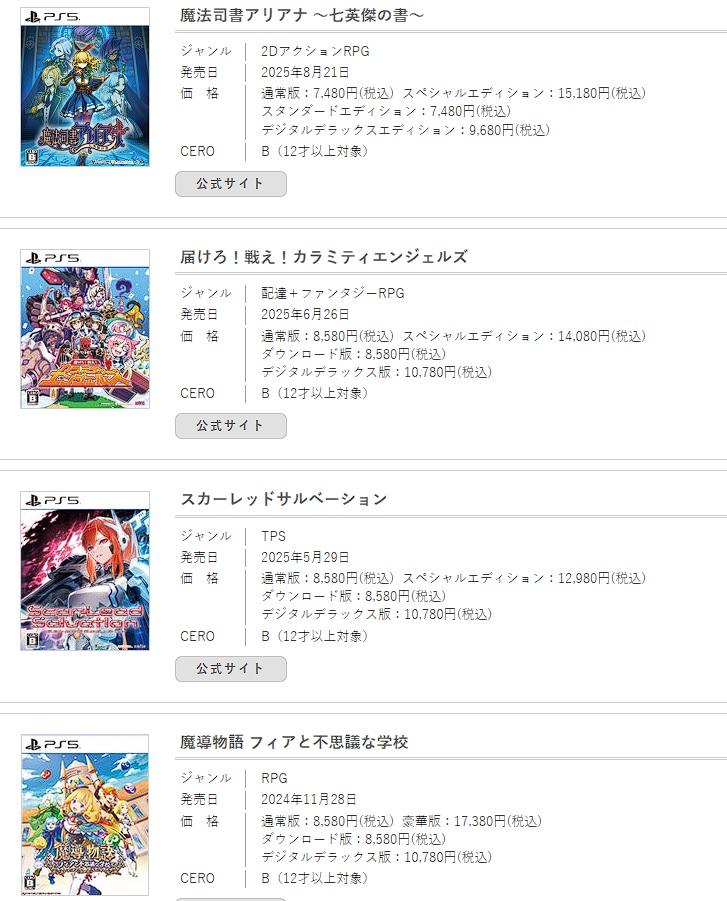Click title 届けろ！戦え！カラミティエンジェルズ

pyautogui.click(x=324, y=257)
